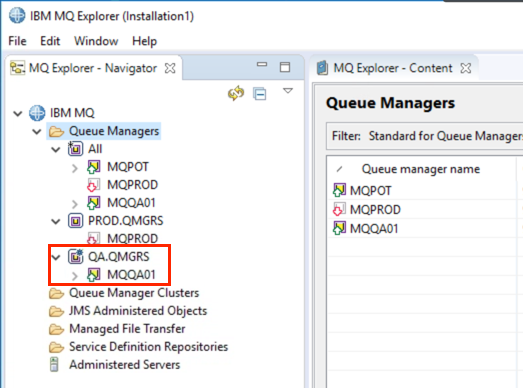Select MQPROD under the All set
Screen dimensions: 523x388
pos(132,185)
